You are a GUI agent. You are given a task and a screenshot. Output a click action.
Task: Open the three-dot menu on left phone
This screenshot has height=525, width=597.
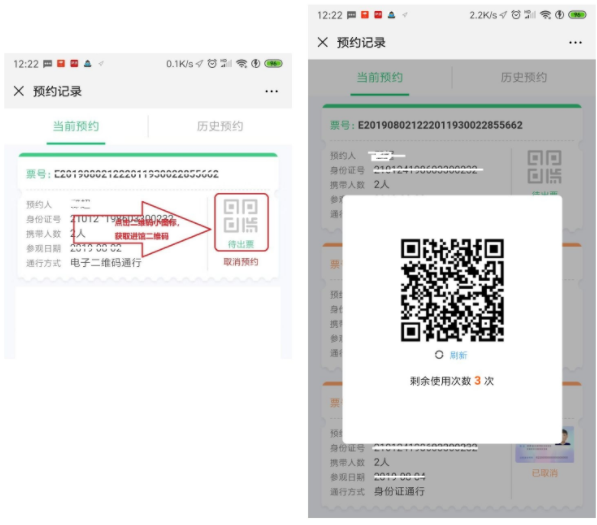pos(271,91)
